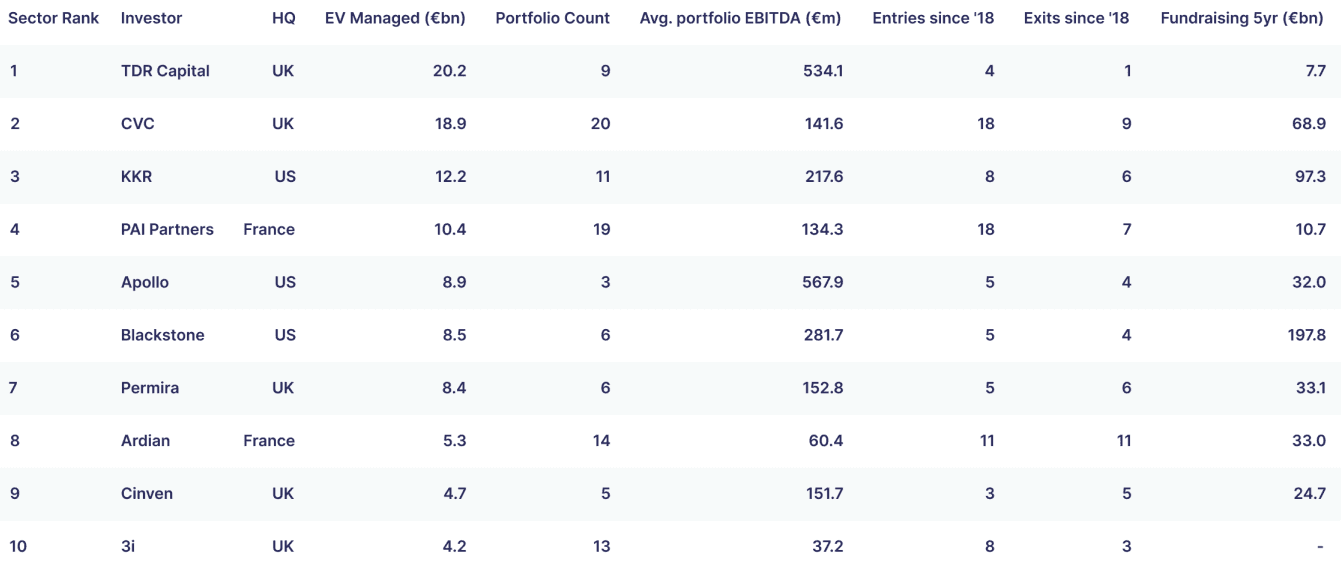Sort by EV Managed (€bn) header
Screen dimensions: 1344x568
coord(396,18)
